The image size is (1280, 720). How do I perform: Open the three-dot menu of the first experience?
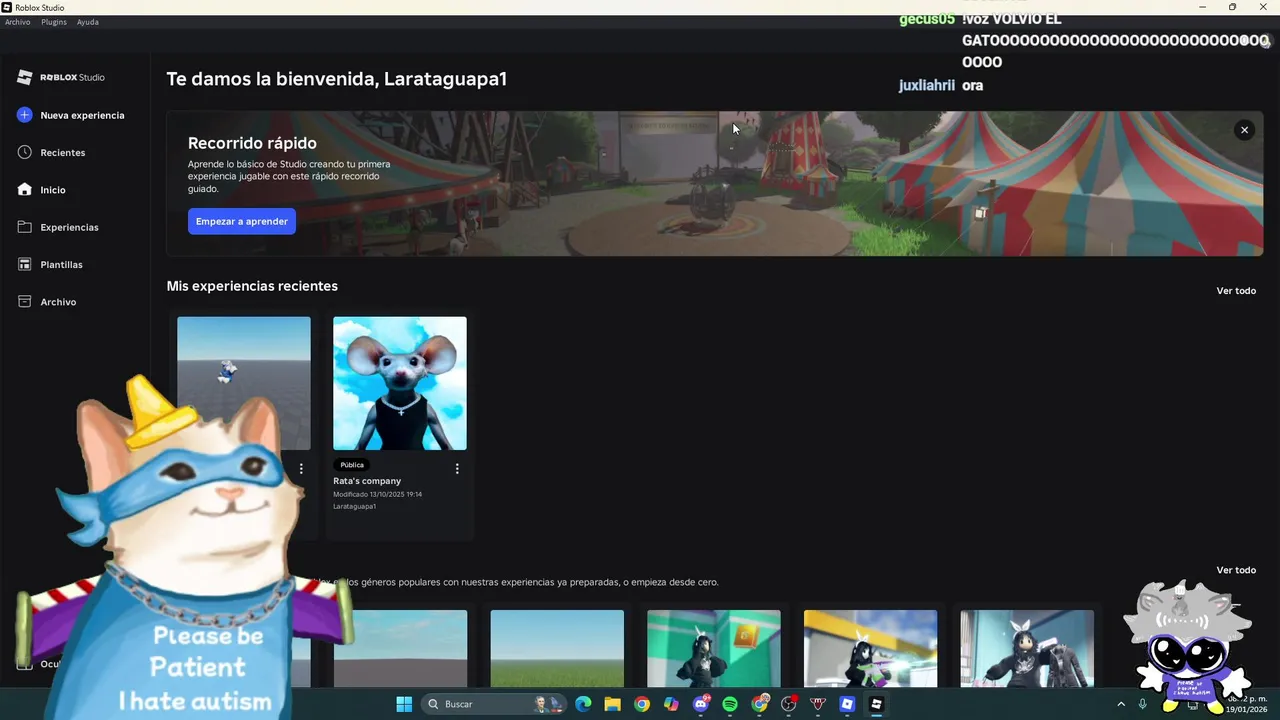click(x=301, y=469)
